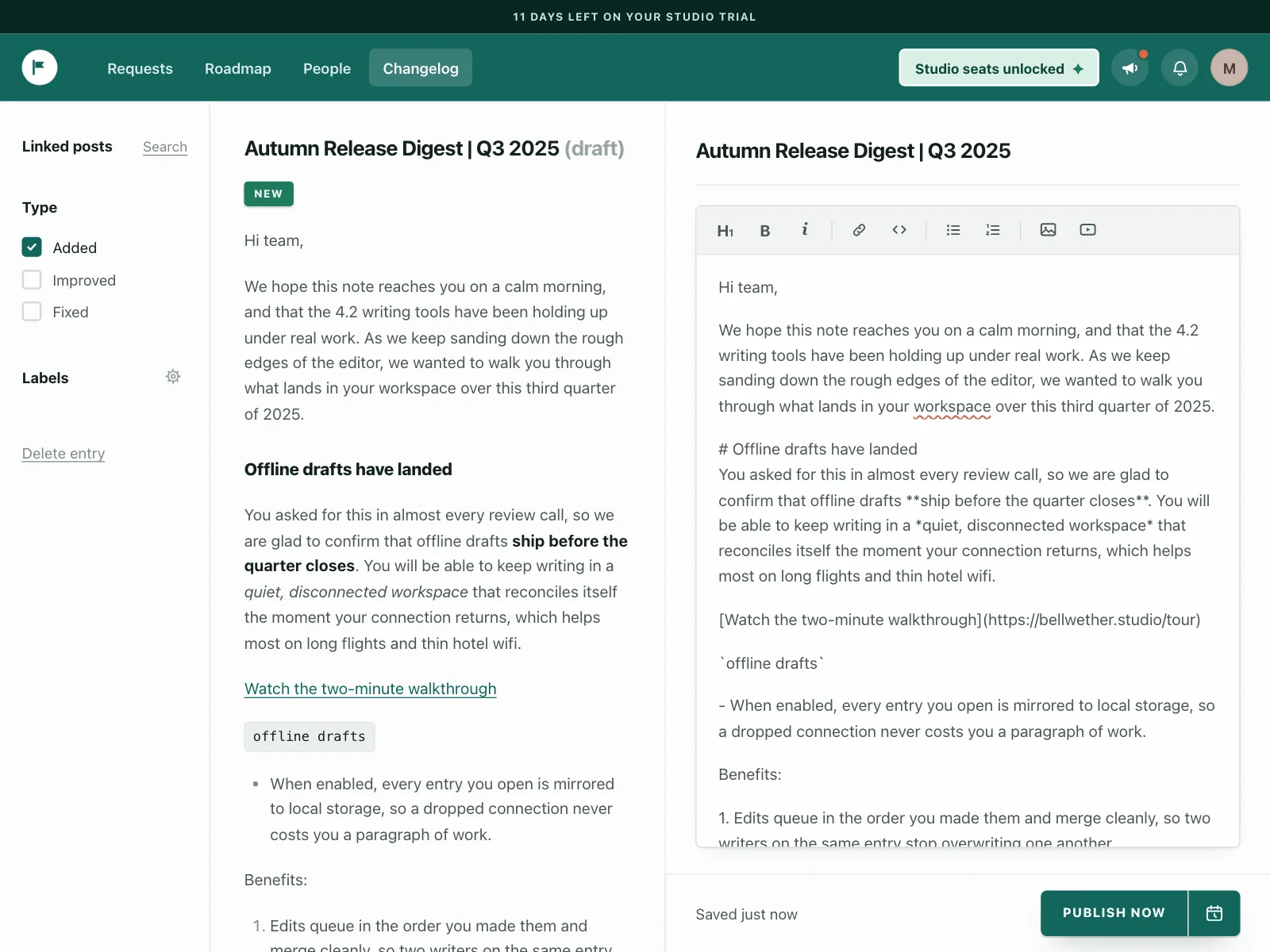Check the Fixed type checkbox
Screen dimensions: 1270x952
[x=32, y=312]
